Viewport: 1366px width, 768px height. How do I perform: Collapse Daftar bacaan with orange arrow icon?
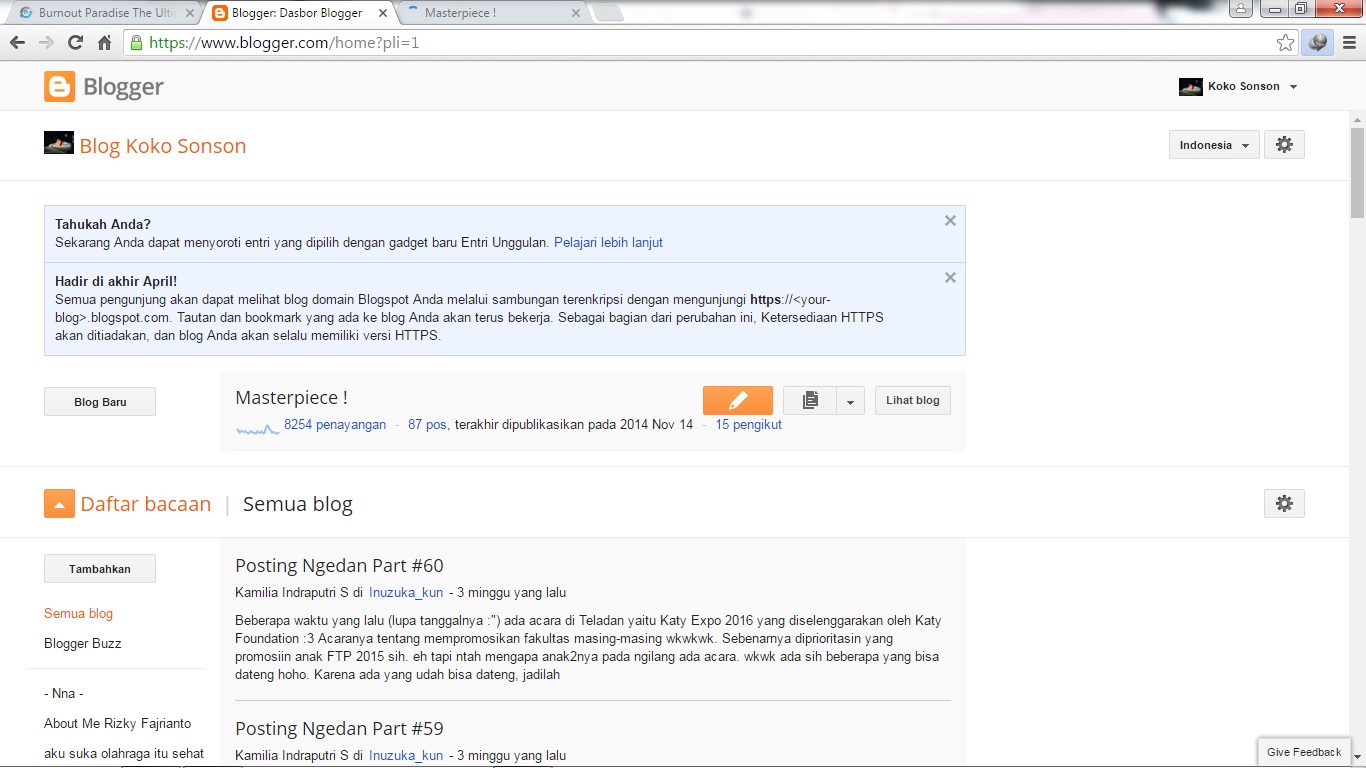[x=59, y=504]
